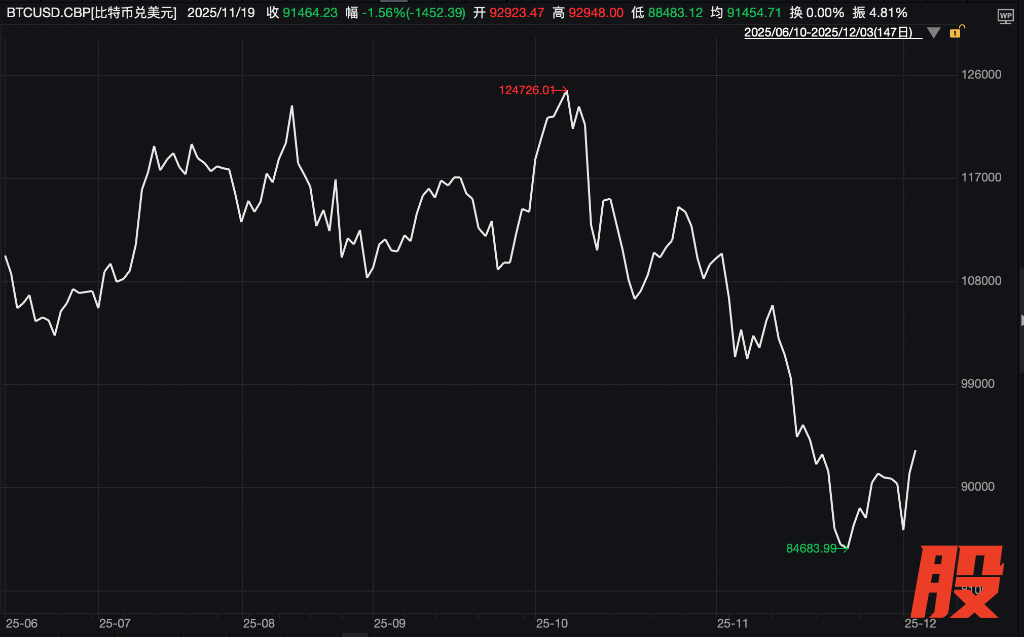Click the closing price 91464.23 value
Screen dimensions: 1024x637
click(309, 13)
